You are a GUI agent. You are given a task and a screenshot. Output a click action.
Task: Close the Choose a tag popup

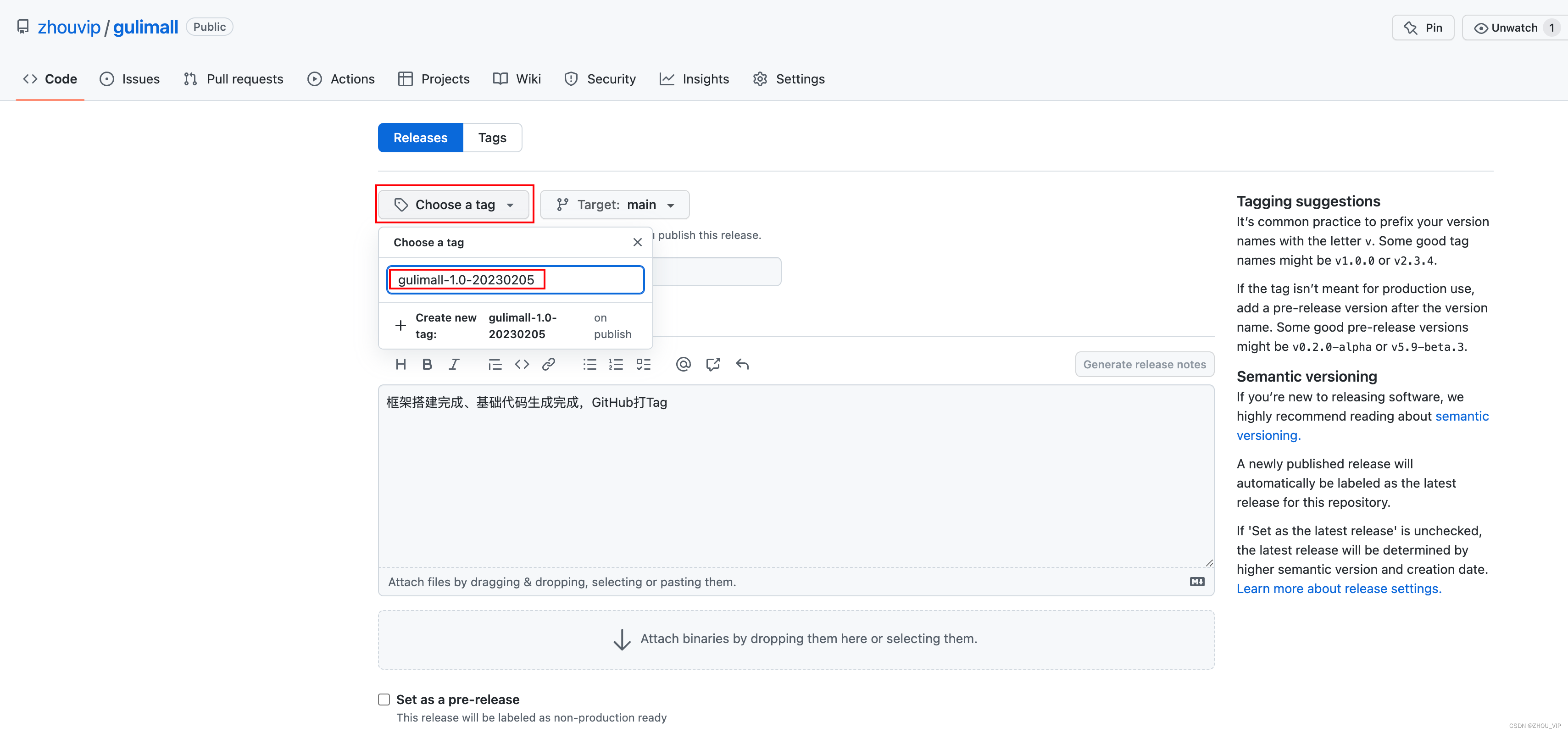pos(637,242)
